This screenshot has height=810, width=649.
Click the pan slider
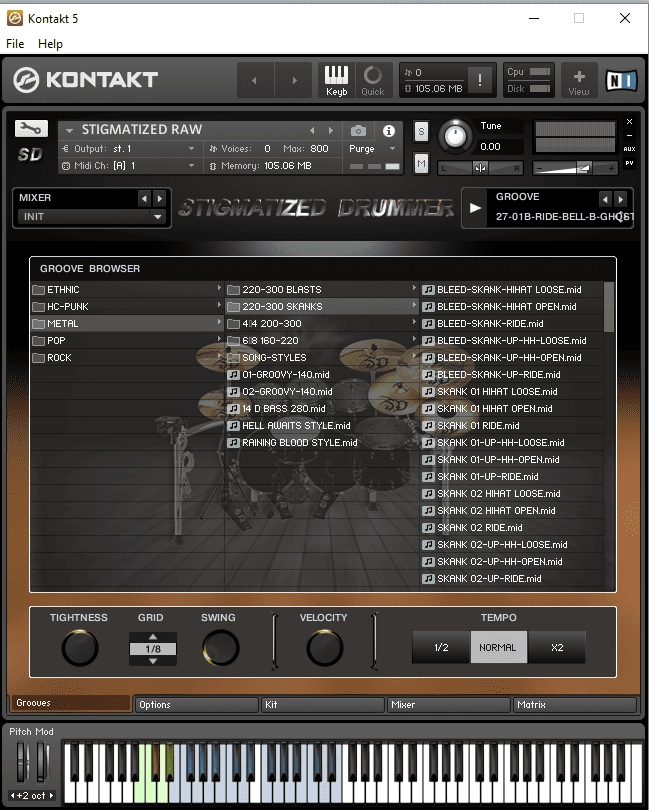coord(480,168)
